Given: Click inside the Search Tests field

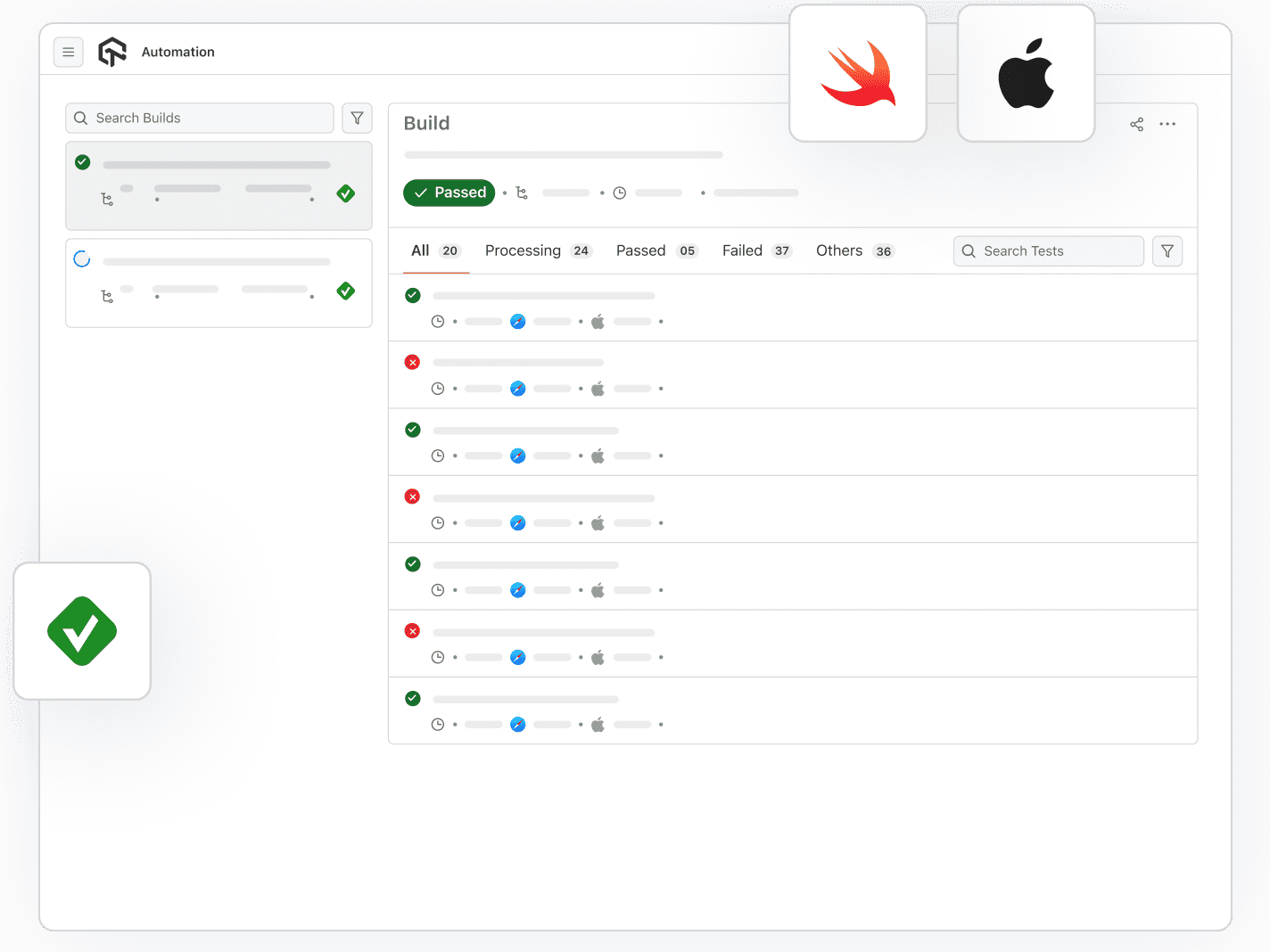Looking at the screenshot, I should point(1048,250).
